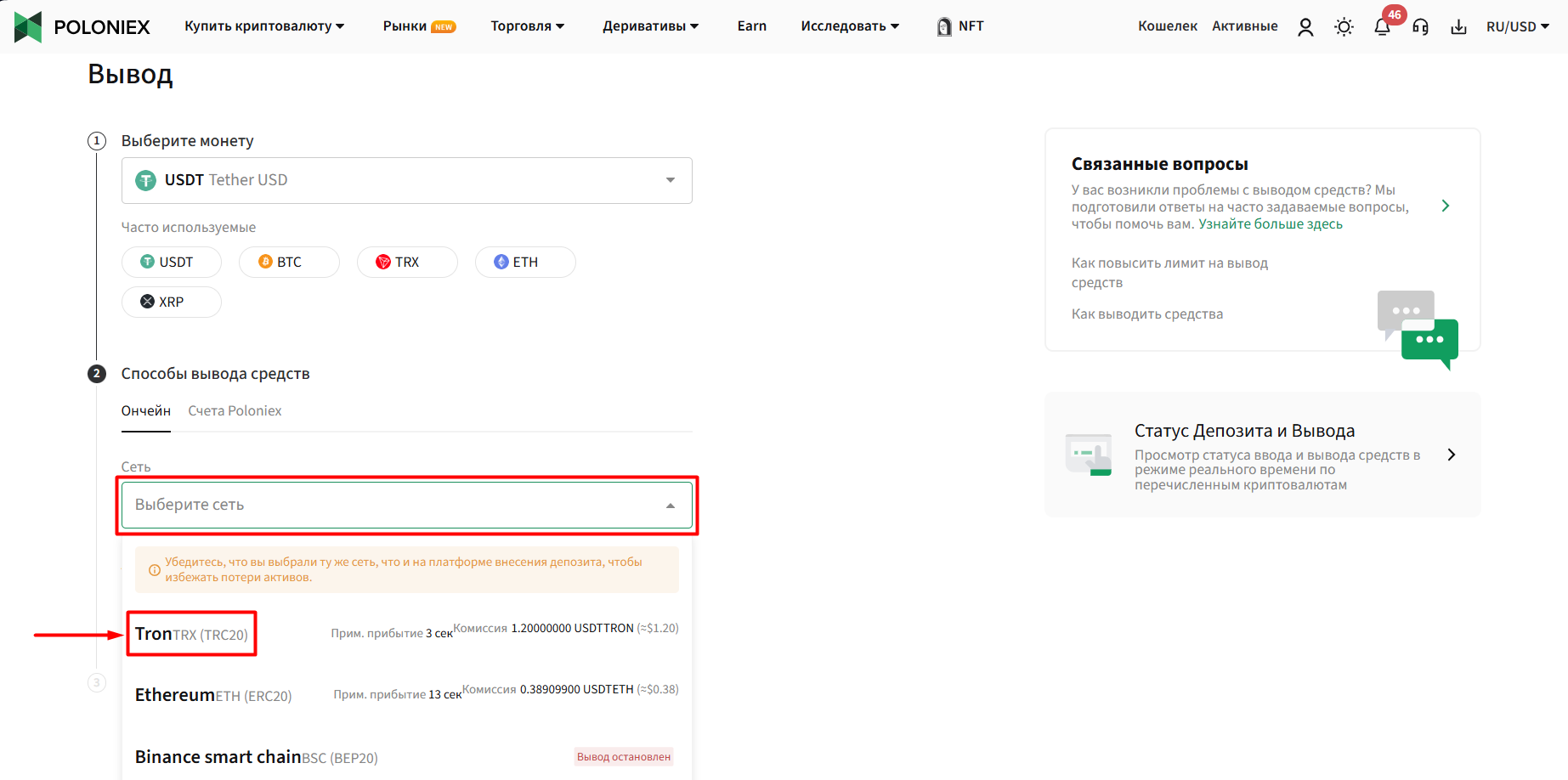The width and height of the screenshot is (1568, 780).
Task: Open notifications bell with 46 badge
Action: pos(1383,27)
